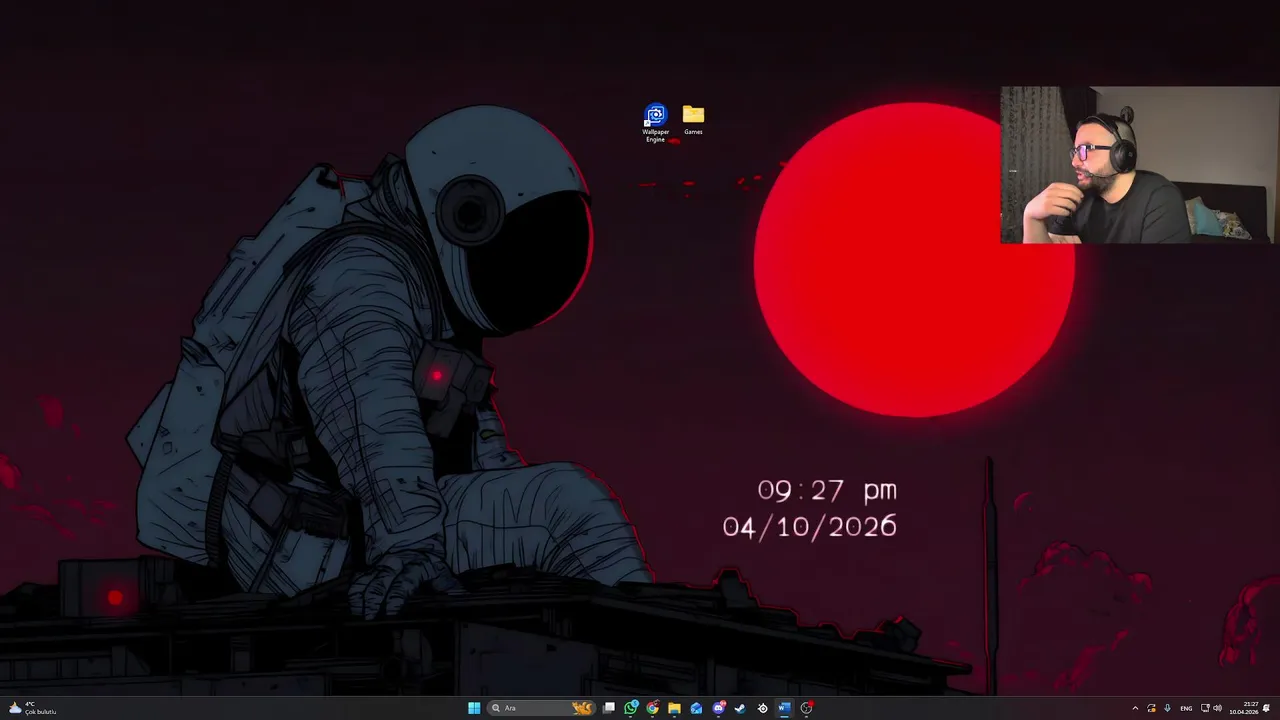Open the Windows Start menu

coord(474,708)
